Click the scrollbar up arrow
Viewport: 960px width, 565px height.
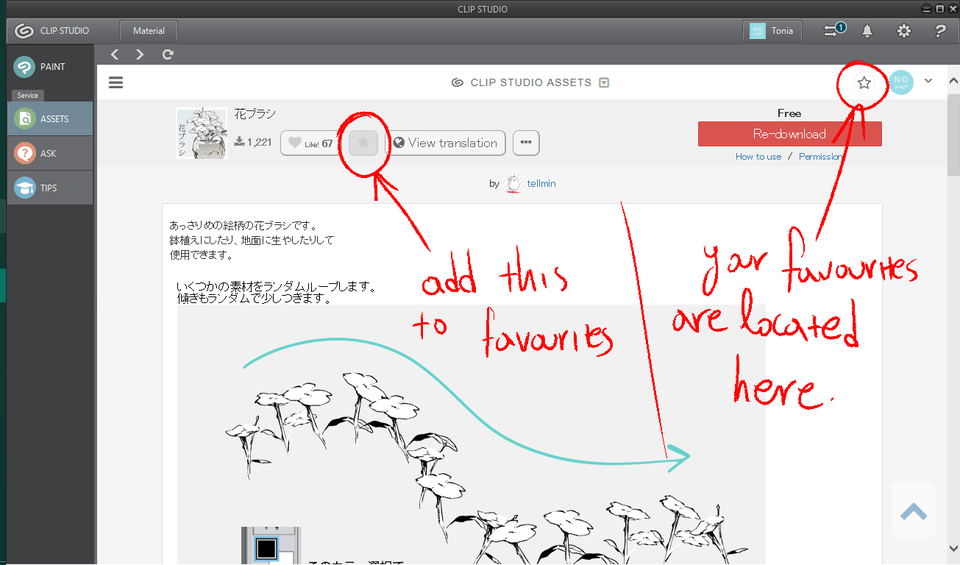point(953,81)
